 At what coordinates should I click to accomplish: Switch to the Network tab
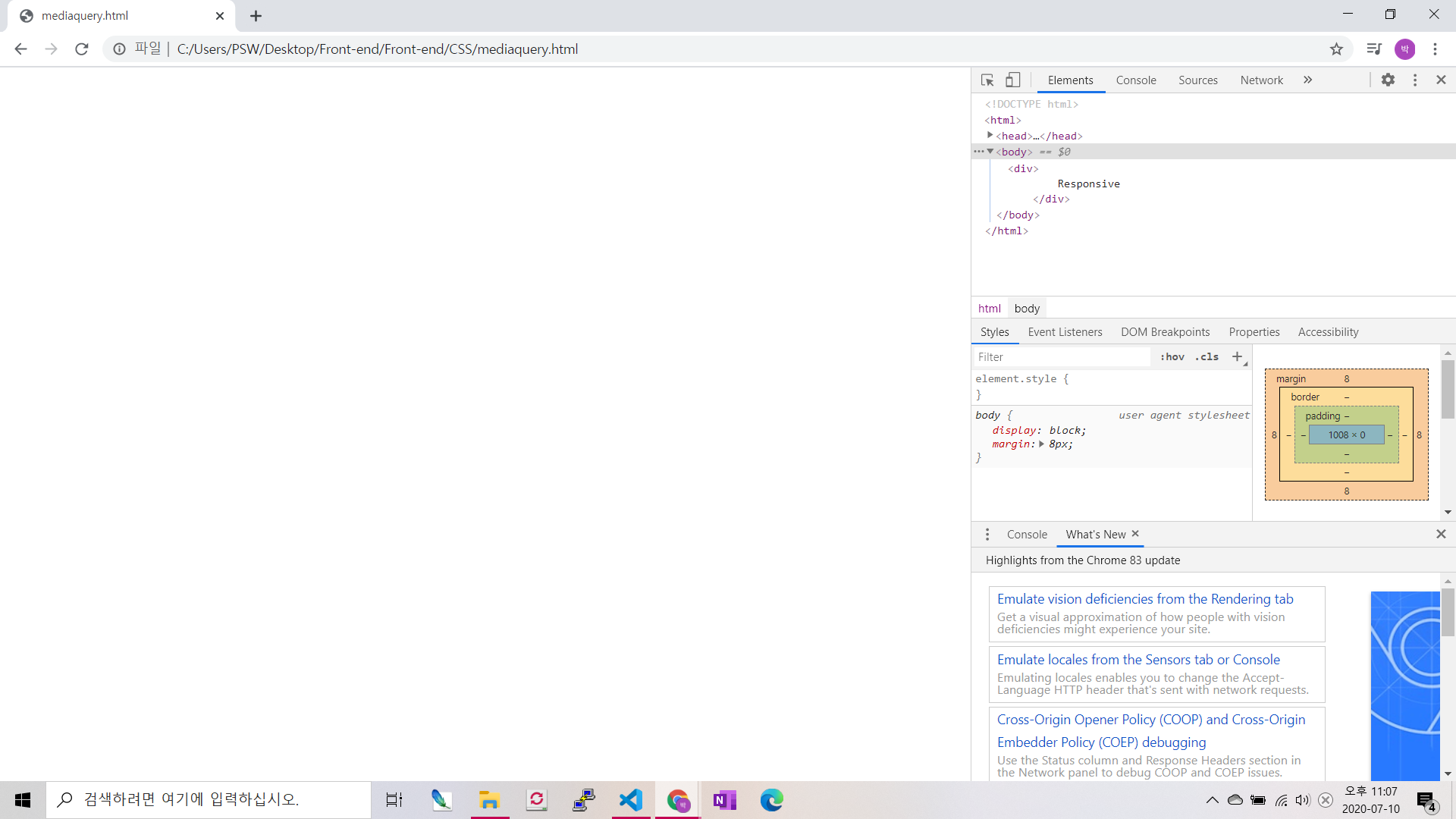click(x=1261, y=80)
